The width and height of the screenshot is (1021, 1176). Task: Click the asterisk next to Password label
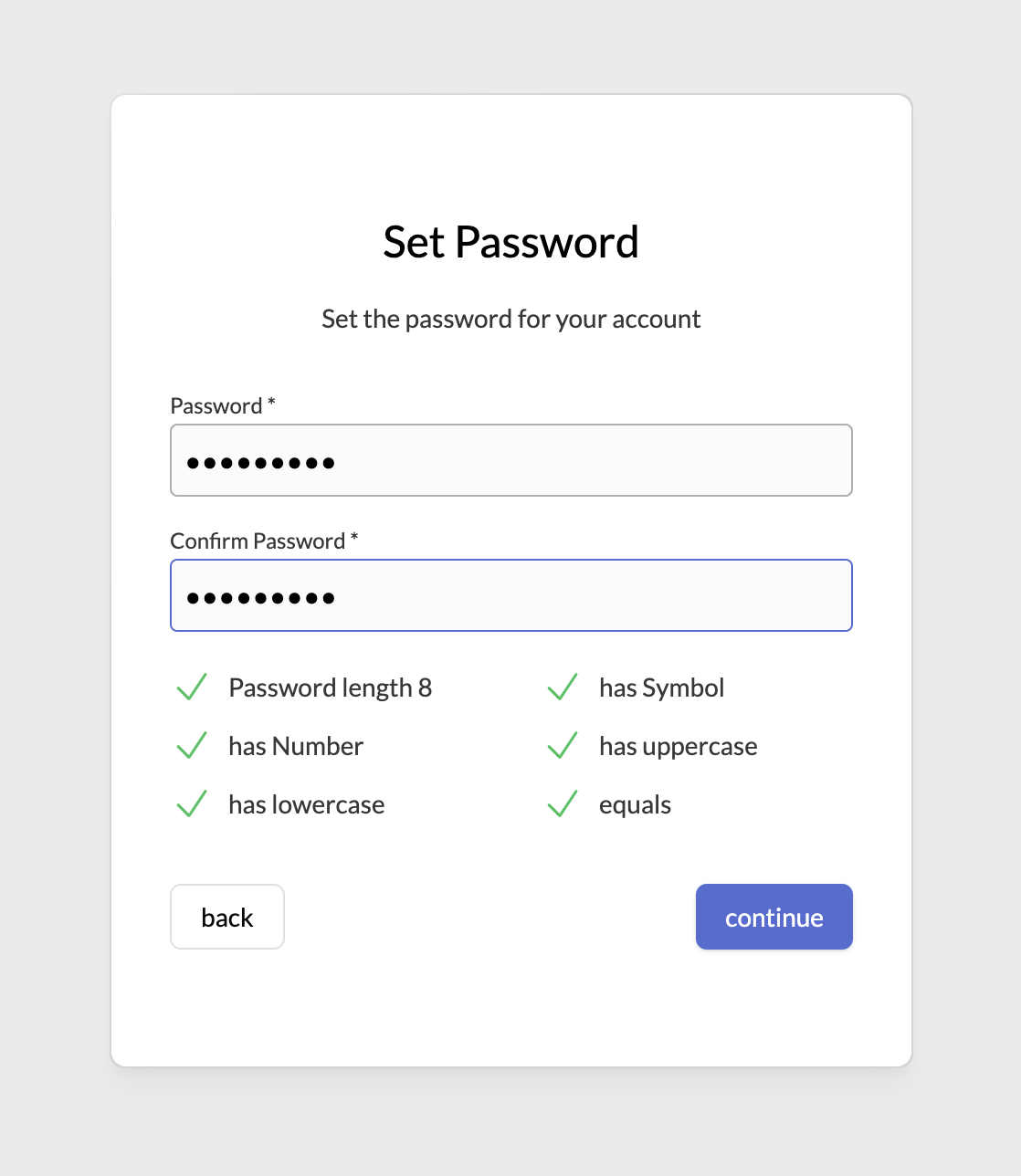[x=270, y=402]
